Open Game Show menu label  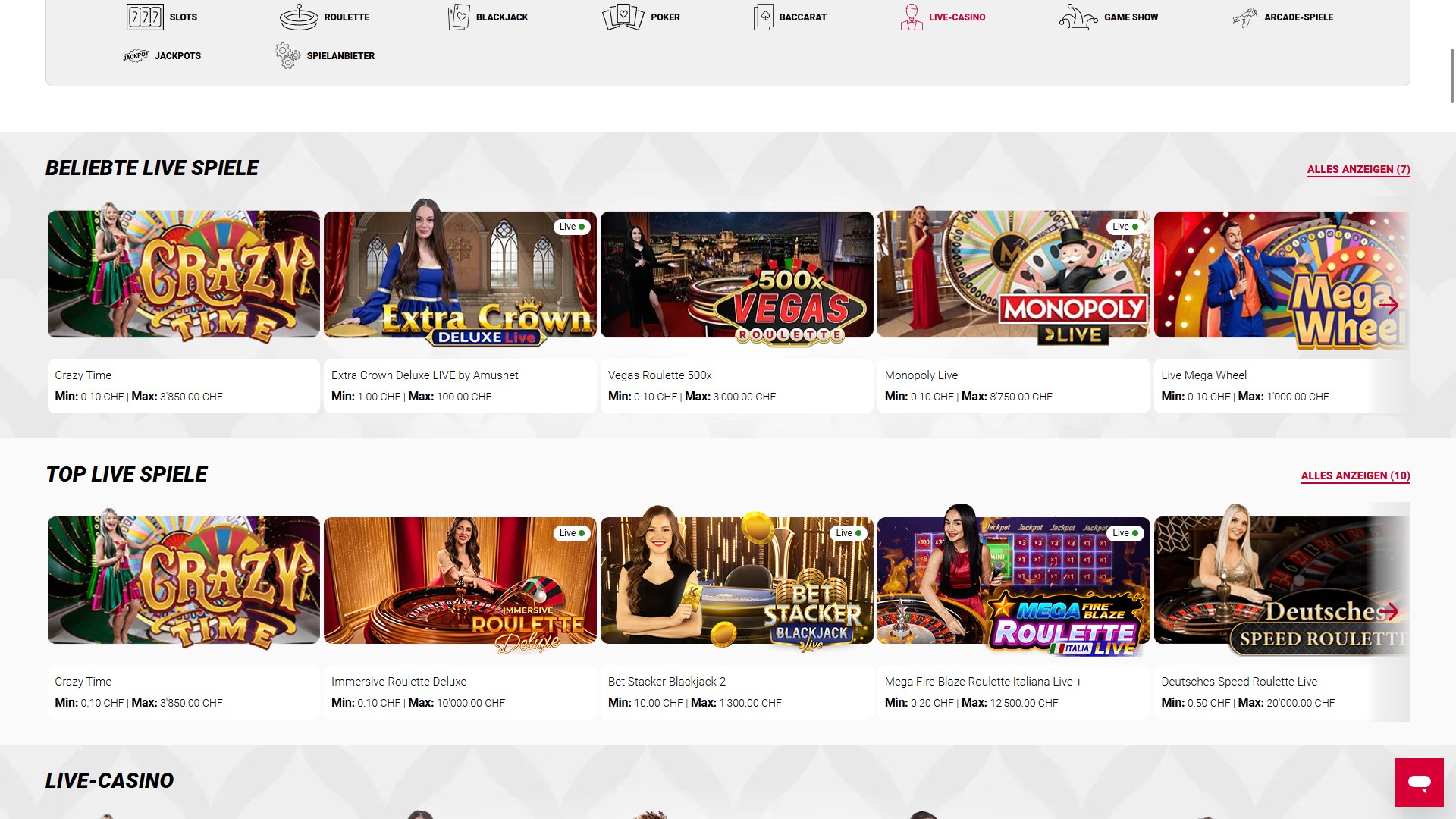[1131, 17]
